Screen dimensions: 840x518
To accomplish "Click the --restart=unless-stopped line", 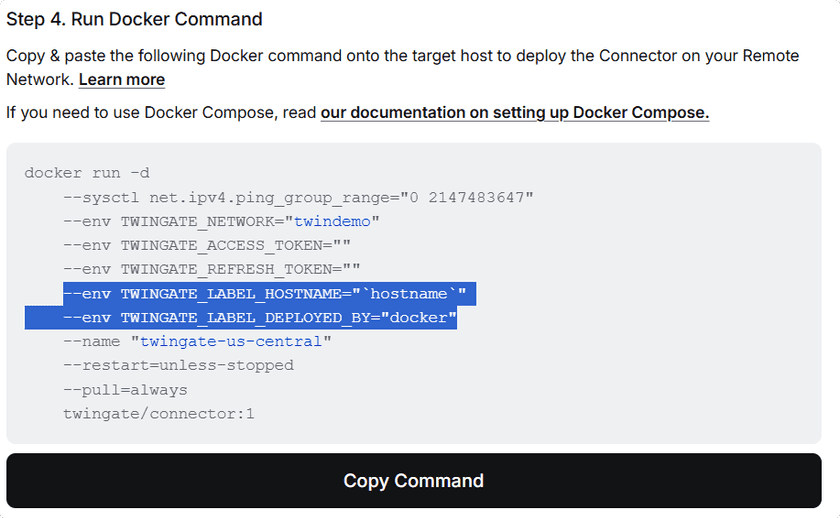I will click(x=178, y=366).
